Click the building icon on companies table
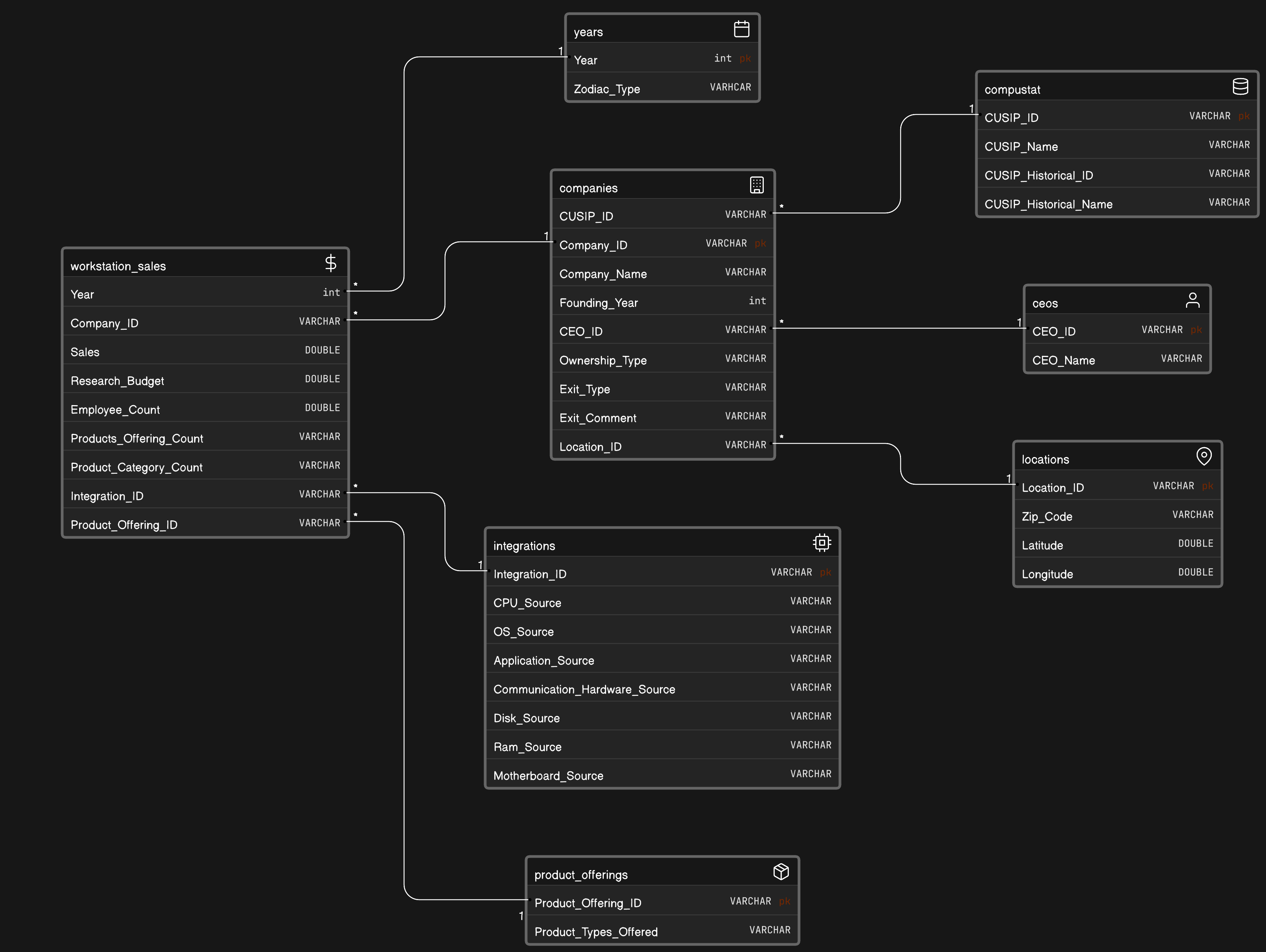Image resolution: width=1266 pixels, height=952 pixels. pyautogui.click(x=756, y=185)
